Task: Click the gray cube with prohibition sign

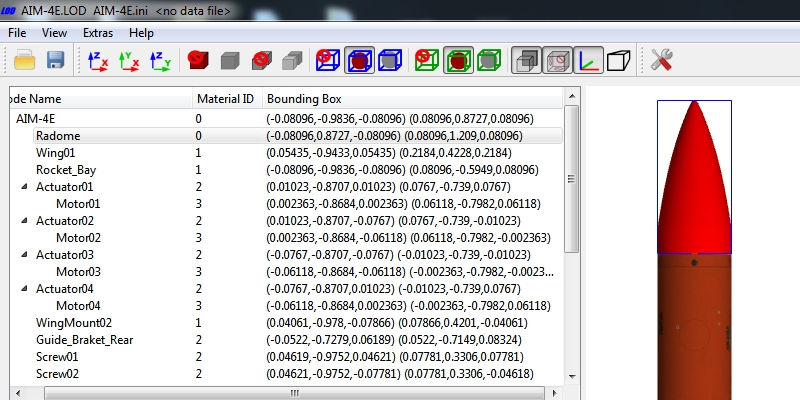Action: (262, 60)
